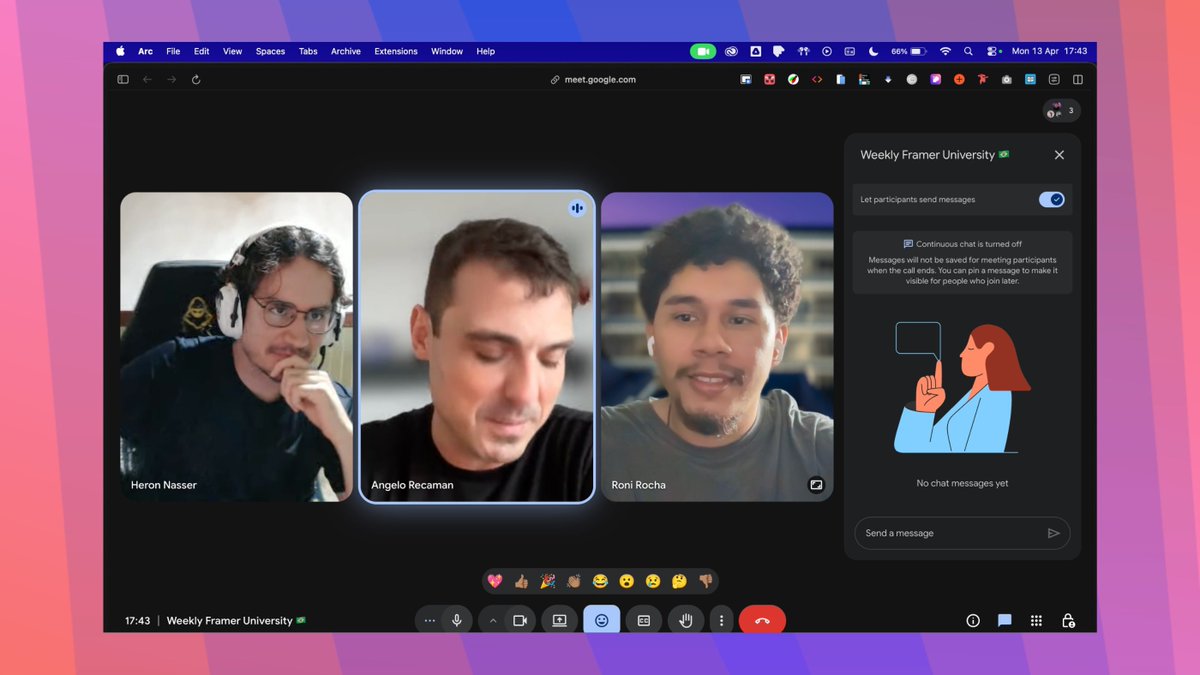Open the Arc menu
The height and width of the screenshot is (675, 1200).
(146, 51)
